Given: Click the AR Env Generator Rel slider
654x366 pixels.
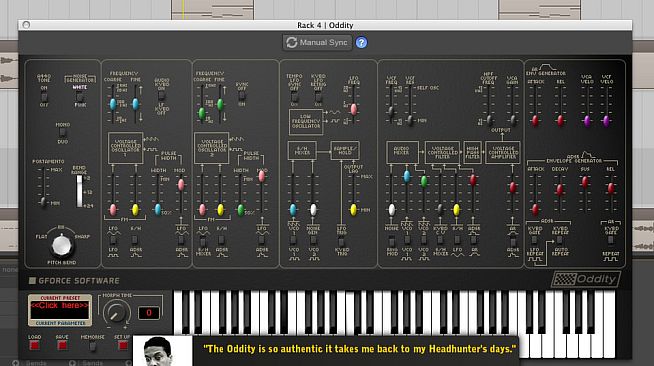Looking at the screenshot, I should 561,121.
